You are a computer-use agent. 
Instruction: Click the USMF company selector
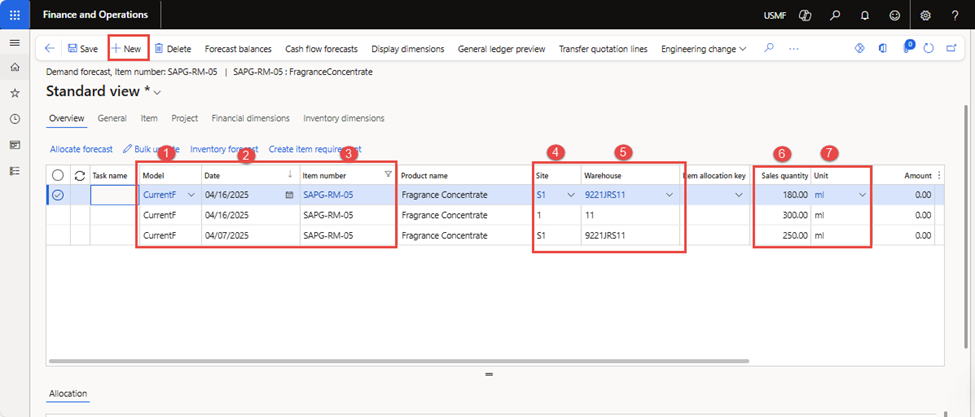[x=774, y=15]
